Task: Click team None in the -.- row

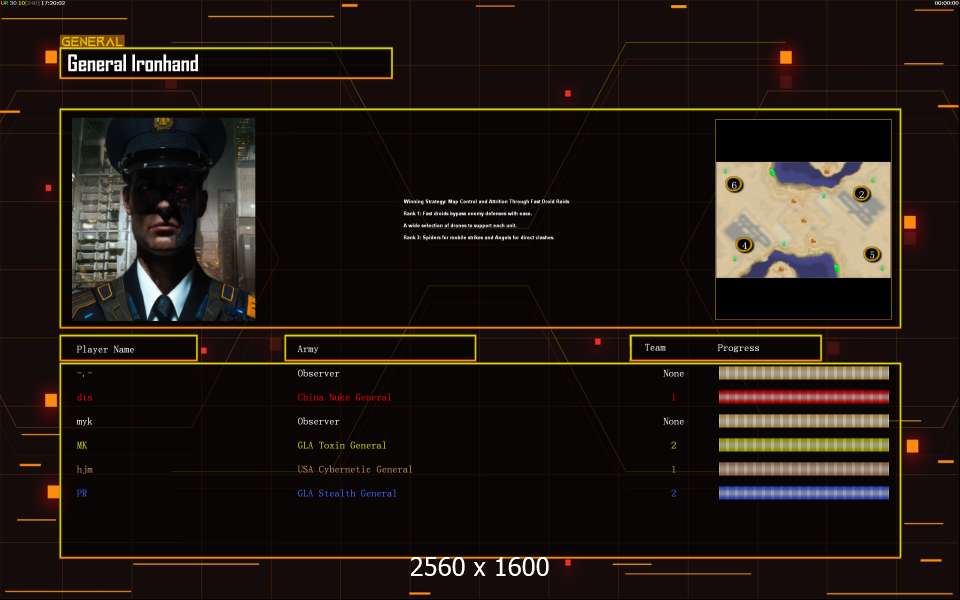Action: [673, 373]
